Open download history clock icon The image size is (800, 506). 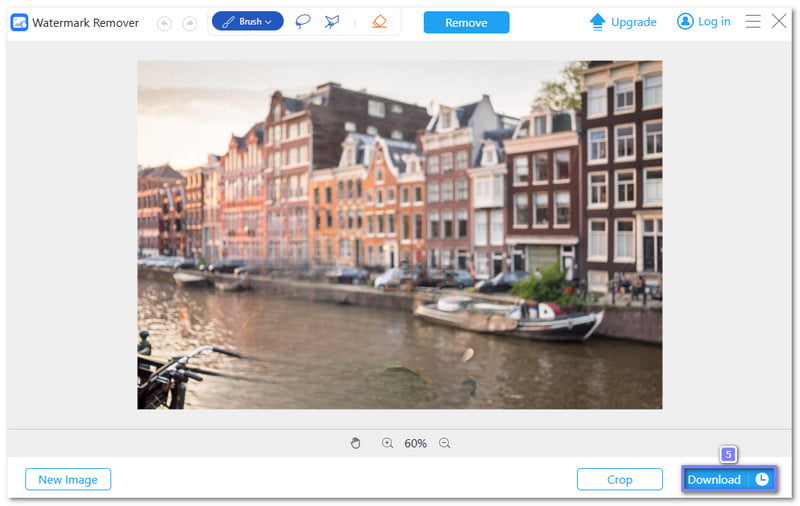pos(762,479)
